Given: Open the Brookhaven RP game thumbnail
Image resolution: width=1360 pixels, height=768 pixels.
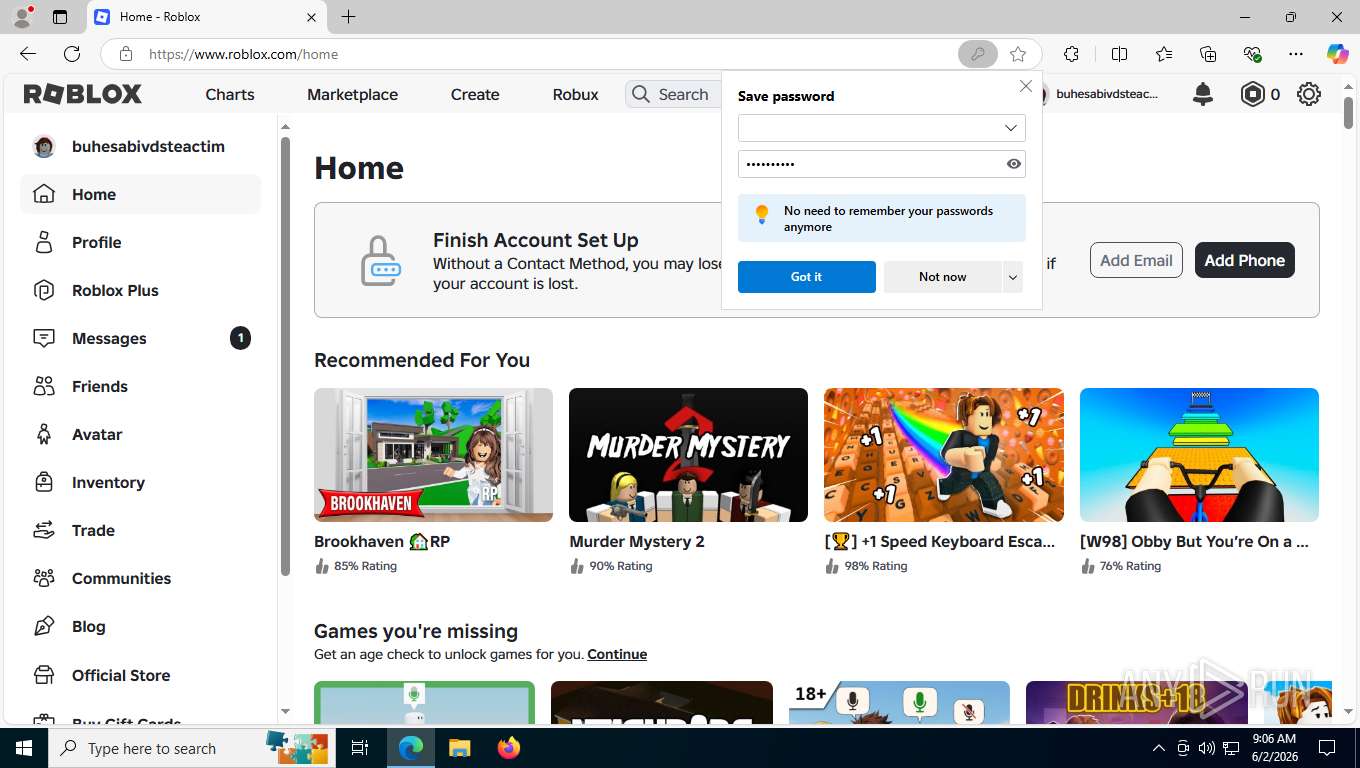Looking at the screenshot, I should [433, 455].
